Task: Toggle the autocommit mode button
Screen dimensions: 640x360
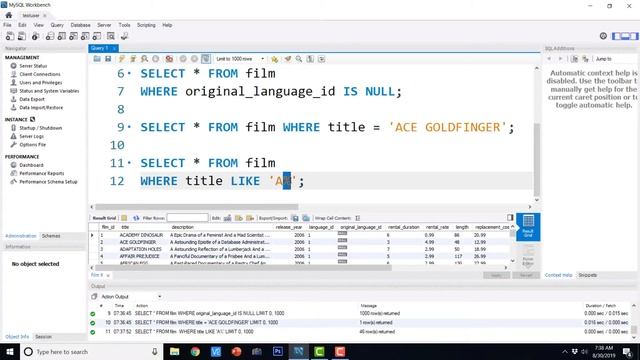Action: point(206,59)
